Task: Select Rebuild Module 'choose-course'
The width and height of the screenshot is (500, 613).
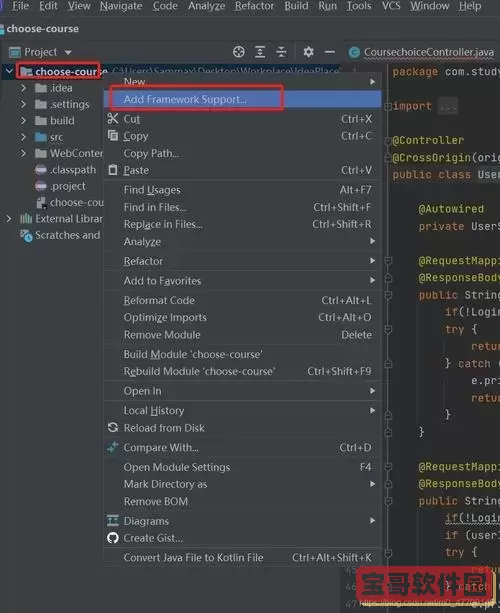Action: tap(242, 371)
